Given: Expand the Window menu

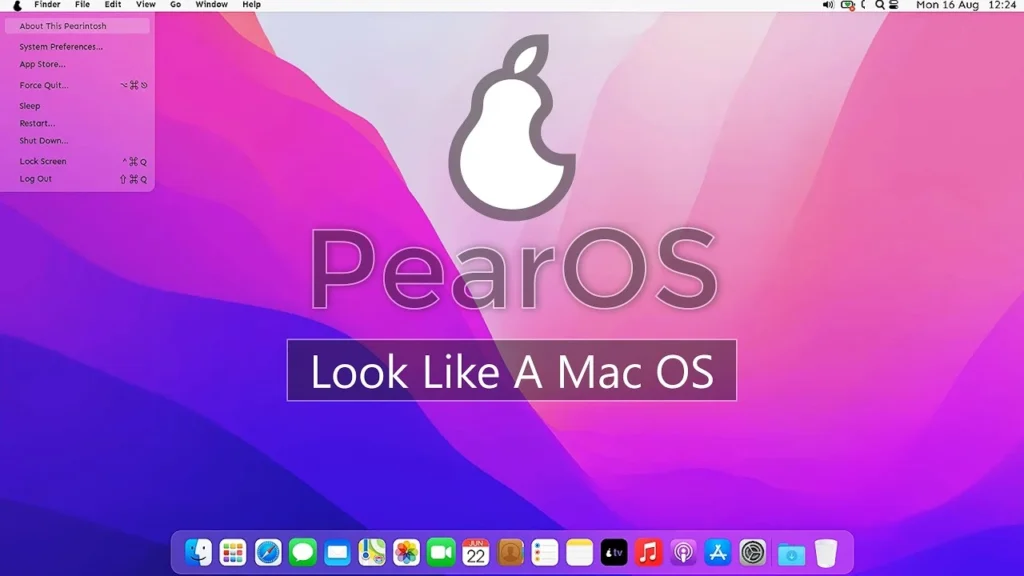Looking at the screenshot, I should tap(211, 5).
